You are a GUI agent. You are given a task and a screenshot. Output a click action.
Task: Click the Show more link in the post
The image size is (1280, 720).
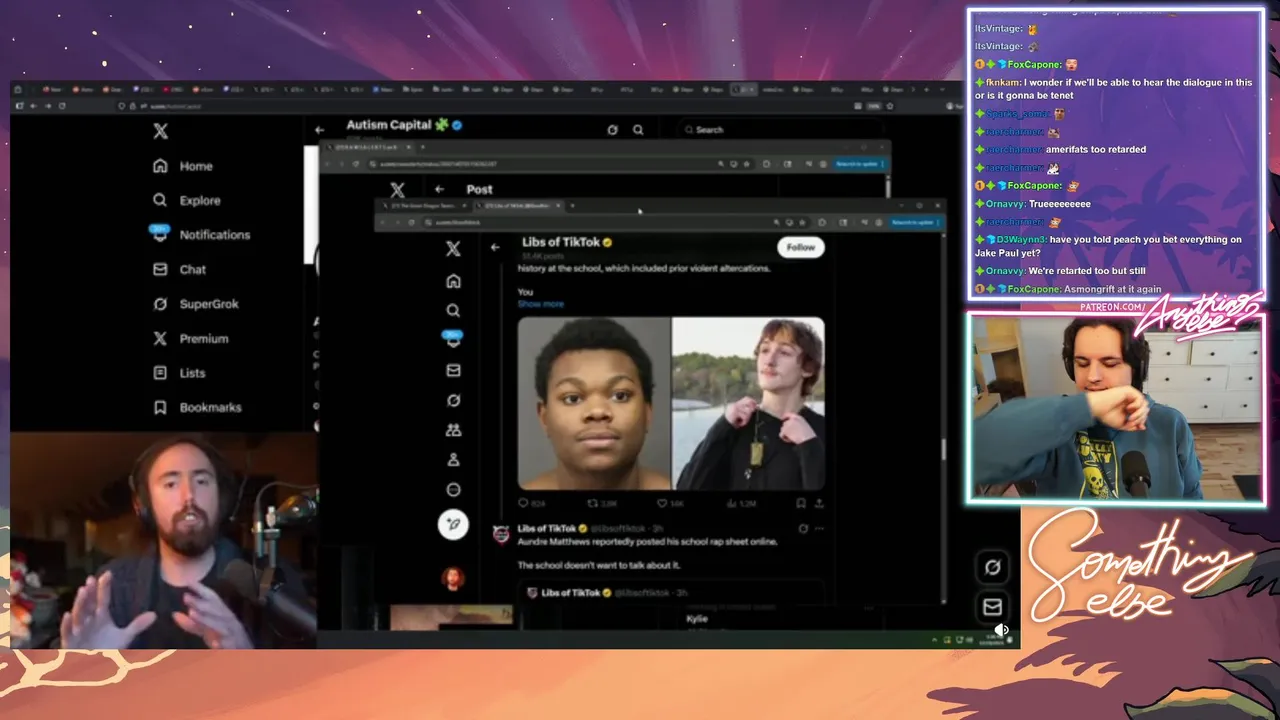coord(541,304)
